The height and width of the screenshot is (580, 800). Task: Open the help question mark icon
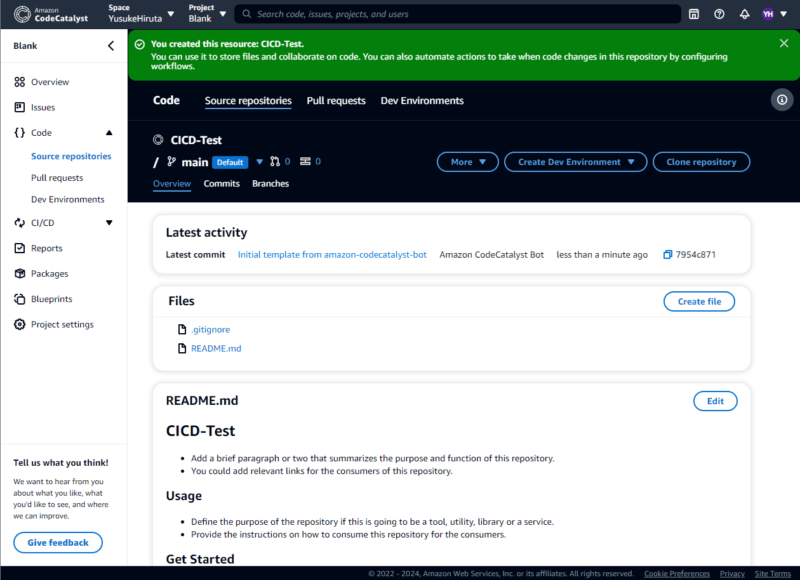click(x=717, y=14)
